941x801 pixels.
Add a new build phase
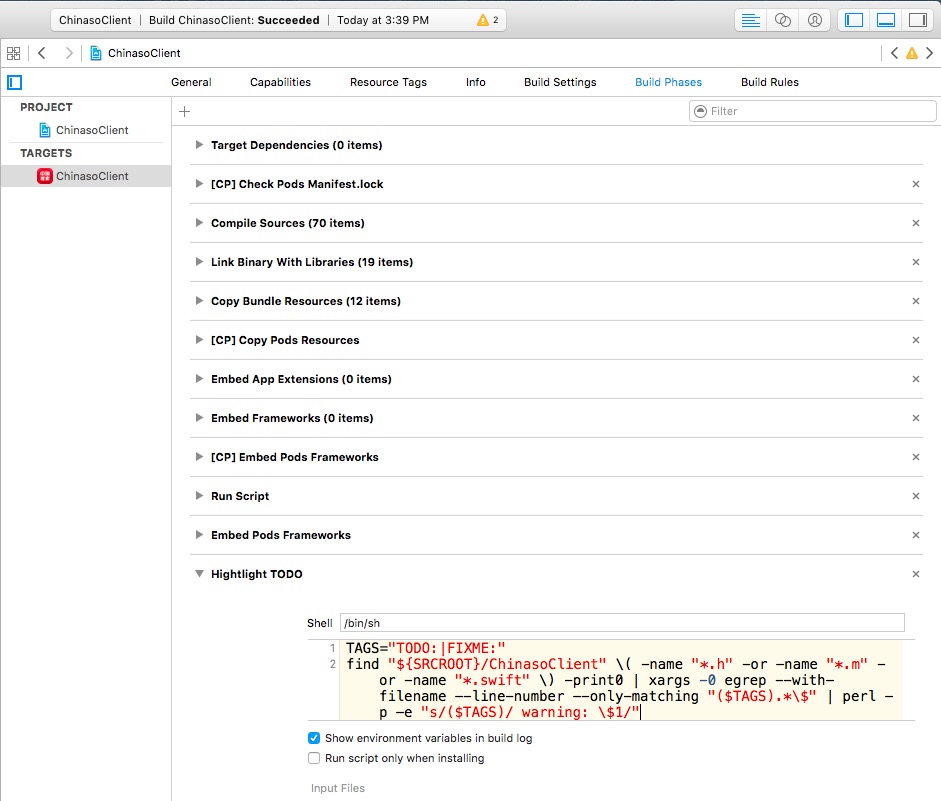click(x=184, y=111)
